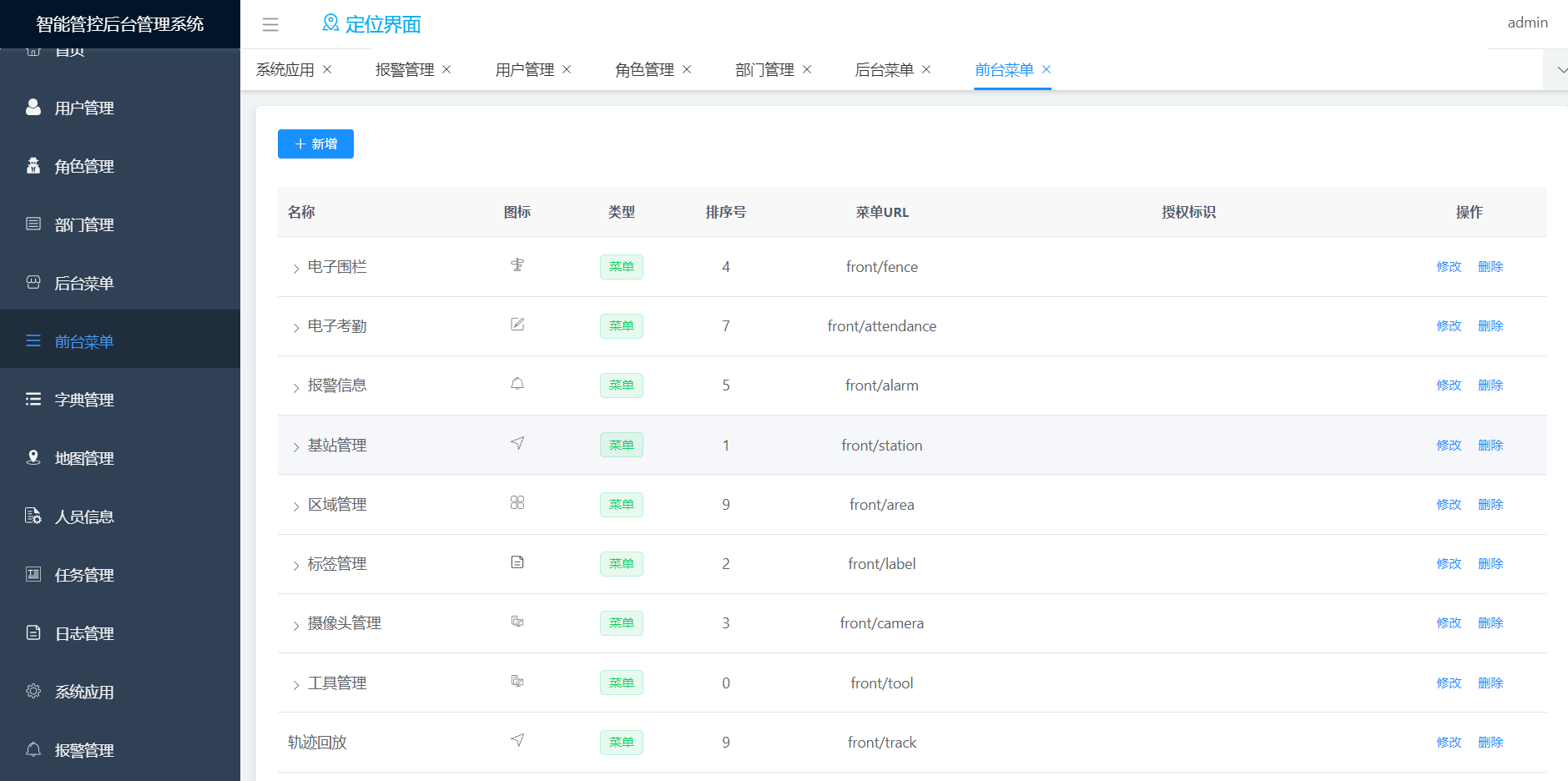Click the signpost icon in 电子围栏 row
This screenshot has width=1568, height=781.
(x=517, y=265)
